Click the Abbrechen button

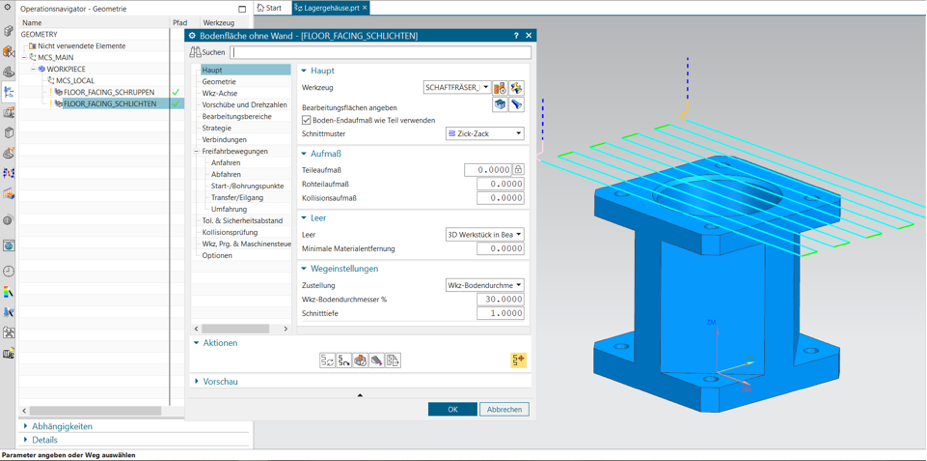coord(504,409)
